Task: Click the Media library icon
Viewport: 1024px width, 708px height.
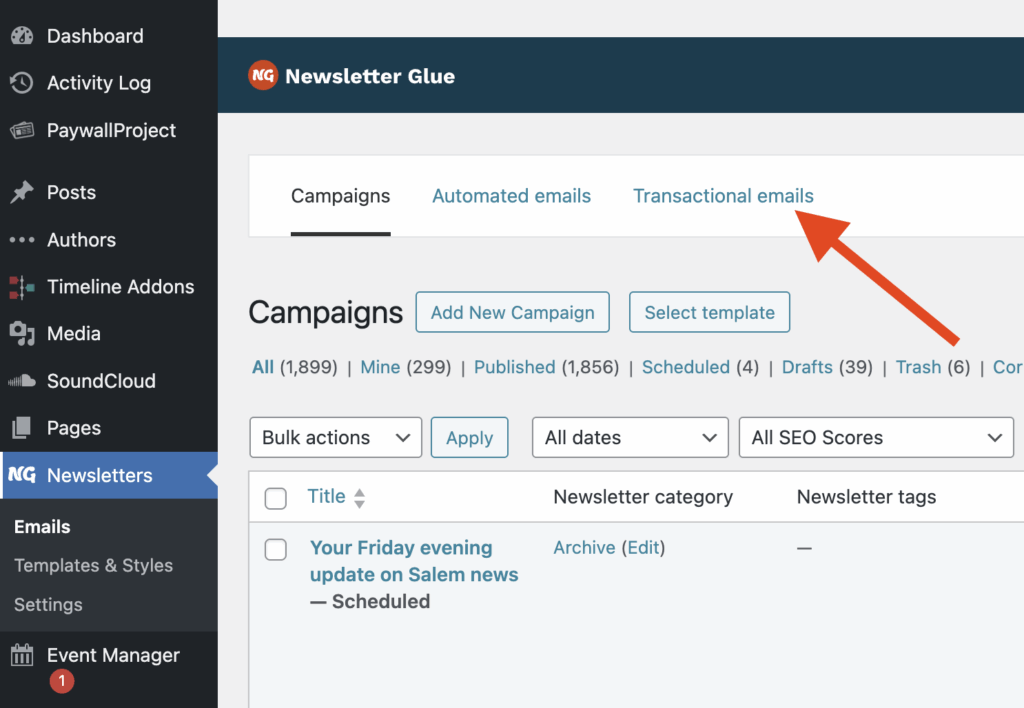Action: point(22,334)
